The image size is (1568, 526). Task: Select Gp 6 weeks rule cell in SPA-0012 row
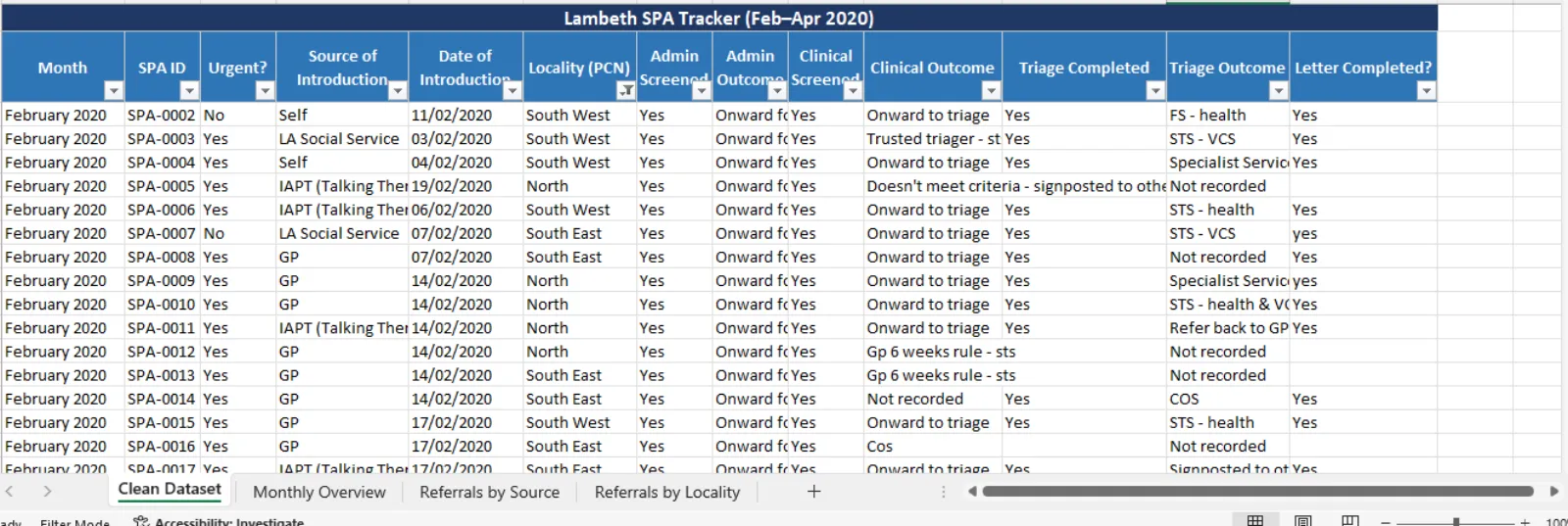point(933,352)
